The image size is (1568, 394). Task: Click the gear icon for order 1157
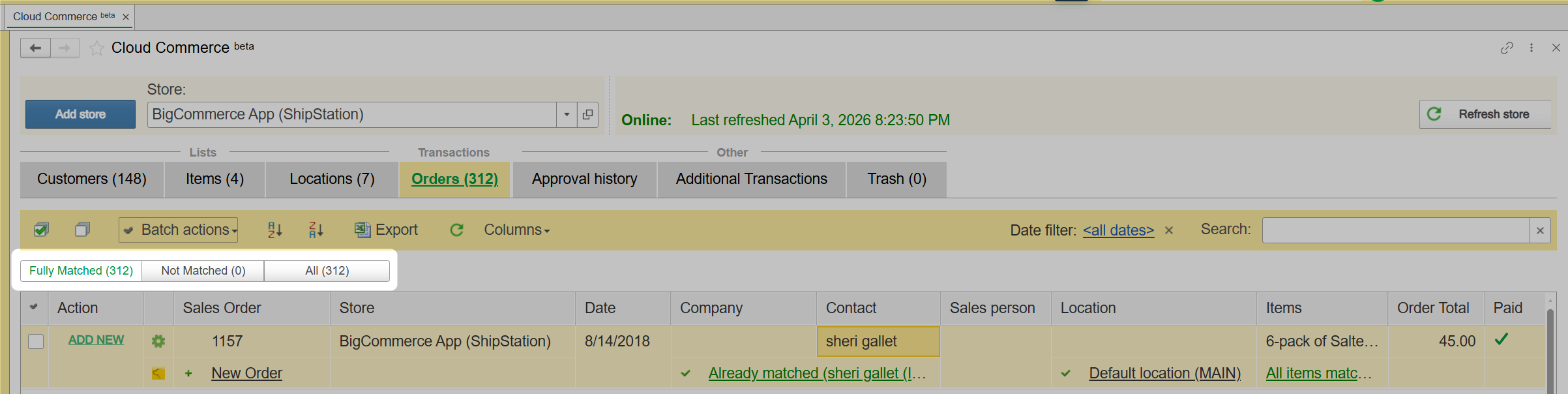(158, 341)
